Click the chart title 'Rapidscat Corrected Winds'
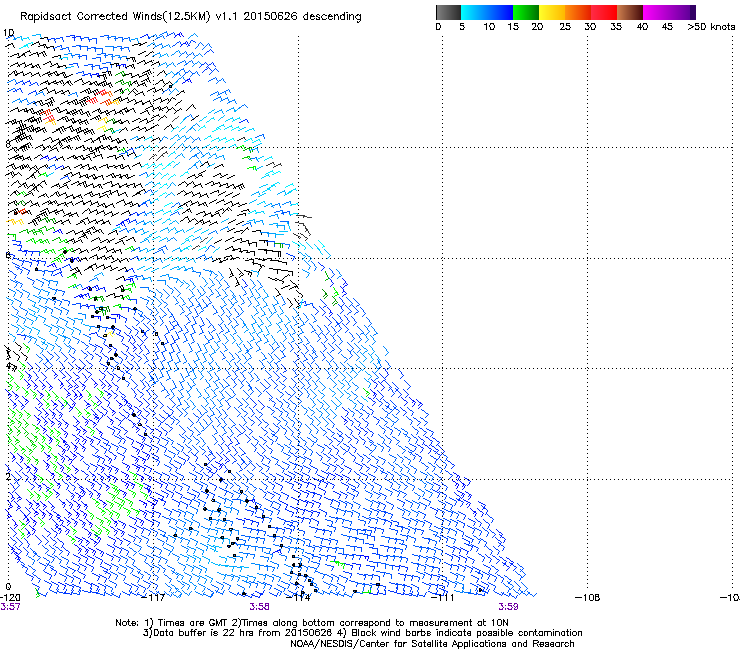Viewport: 740px width, 650px height. coord(89,17)
